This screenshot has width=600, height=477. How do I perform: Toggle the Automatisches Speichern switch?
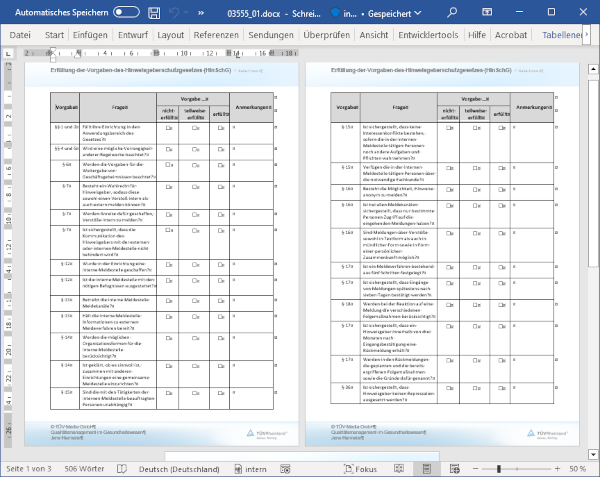click(x=126, y=12)
